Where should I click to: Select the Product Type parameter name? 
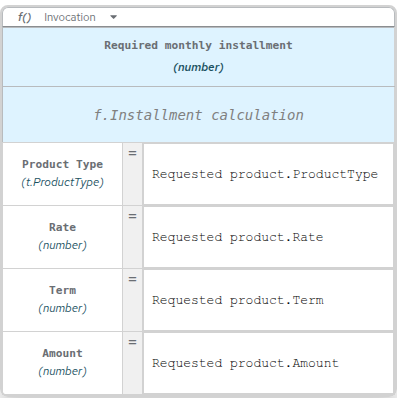coord(63,164)
